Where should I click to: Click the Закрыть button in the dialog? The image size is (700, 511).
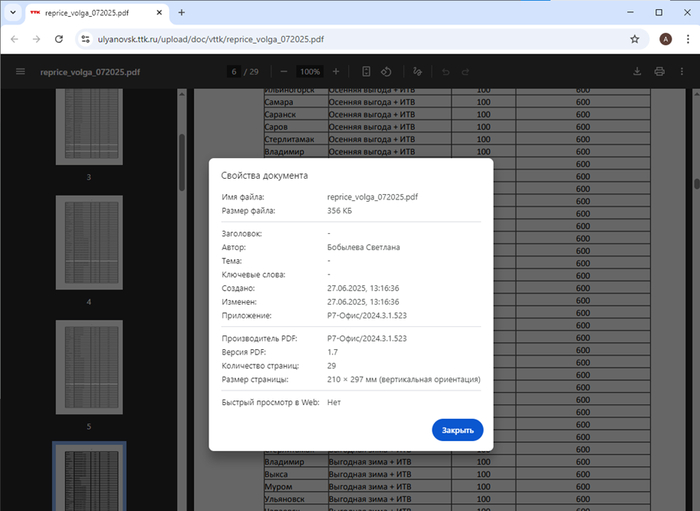458,429
